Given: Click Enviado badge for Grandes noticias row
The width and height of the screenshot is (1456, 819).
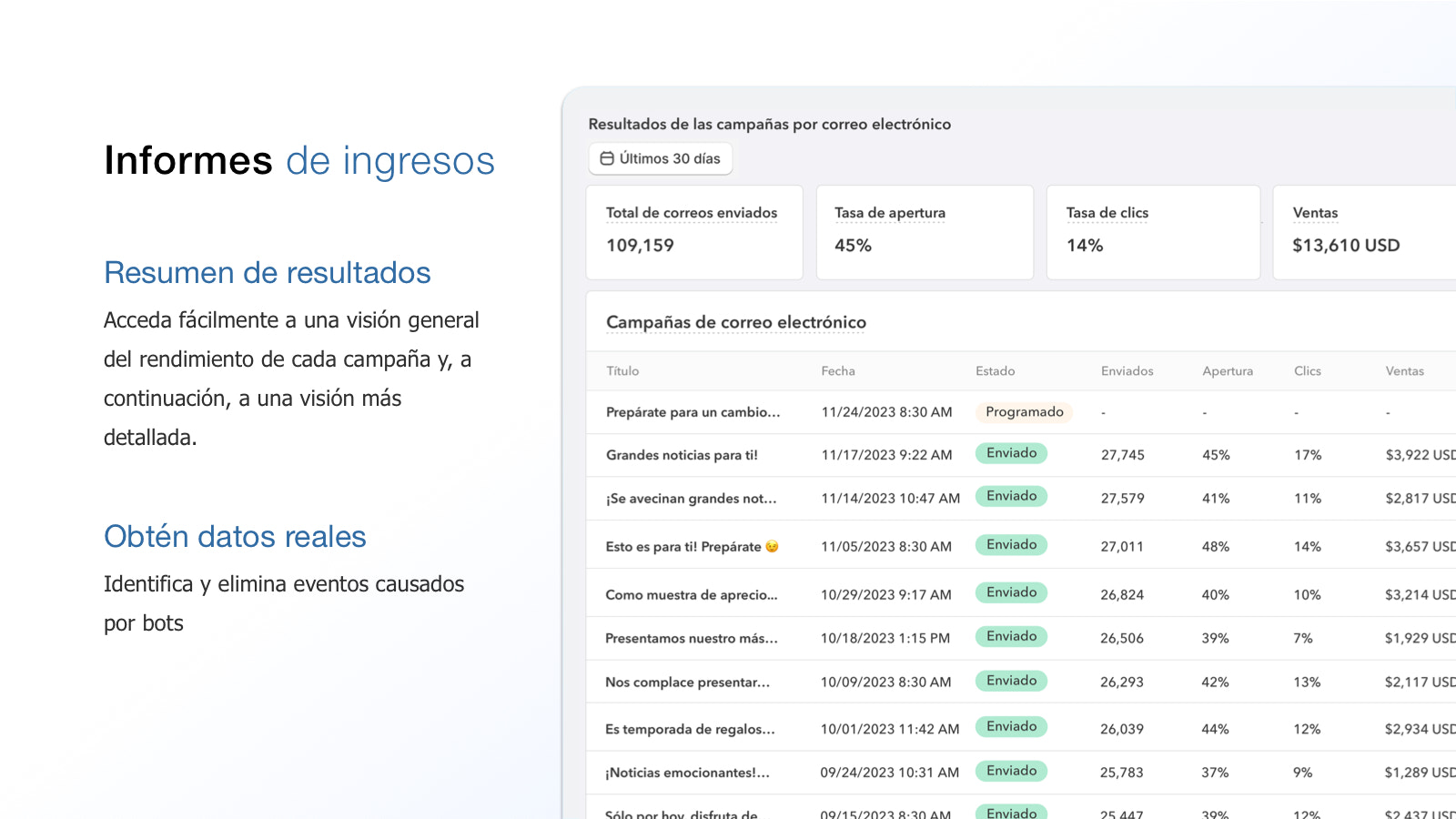Looking at the screenshot, I should tap(1011, 453).
